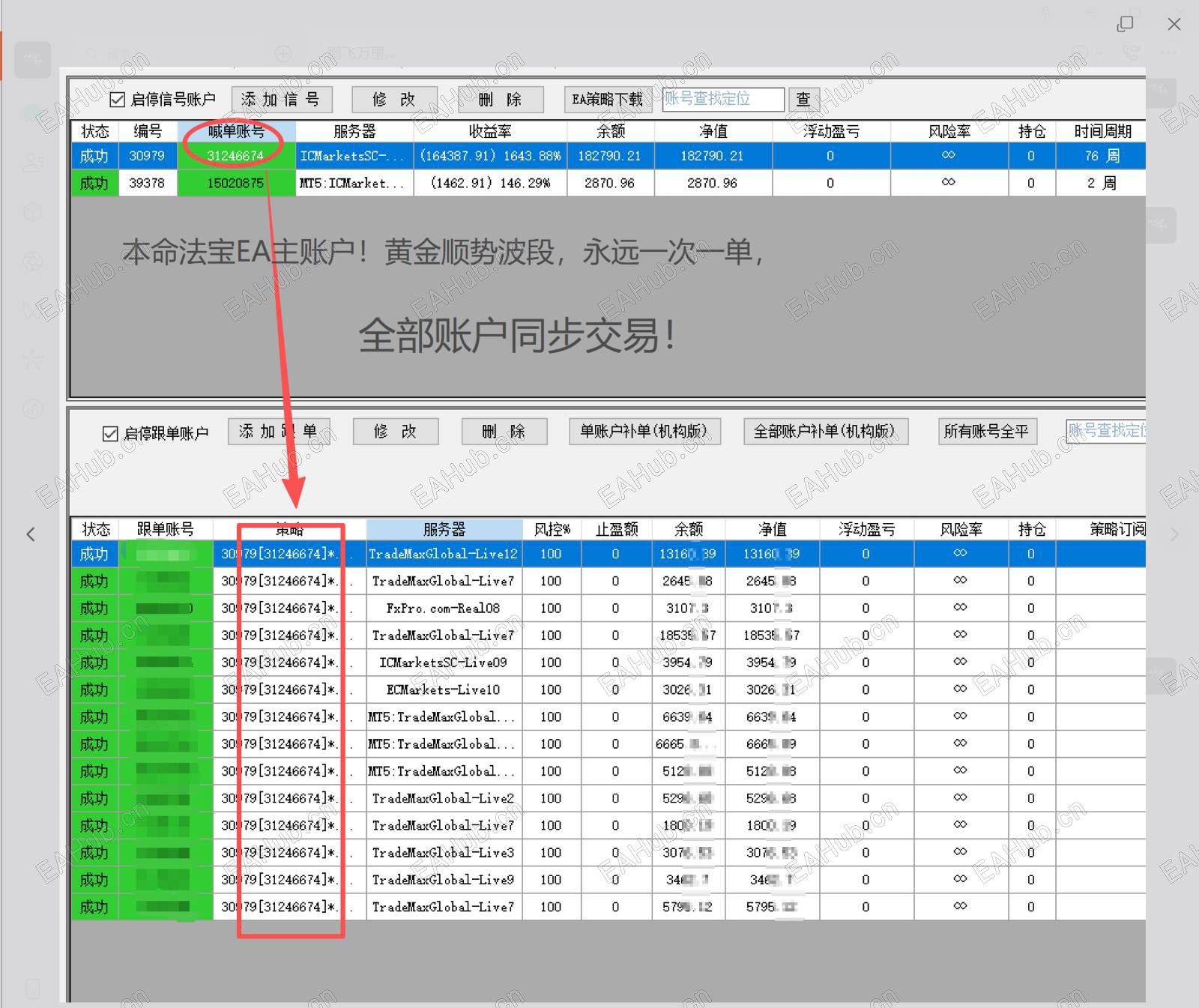The width and height of the screenshot is (1199, 1008).
Task: Toggle the 启停信号账户 checkbox
Action: pyautogui.click(x=118, y=100)
